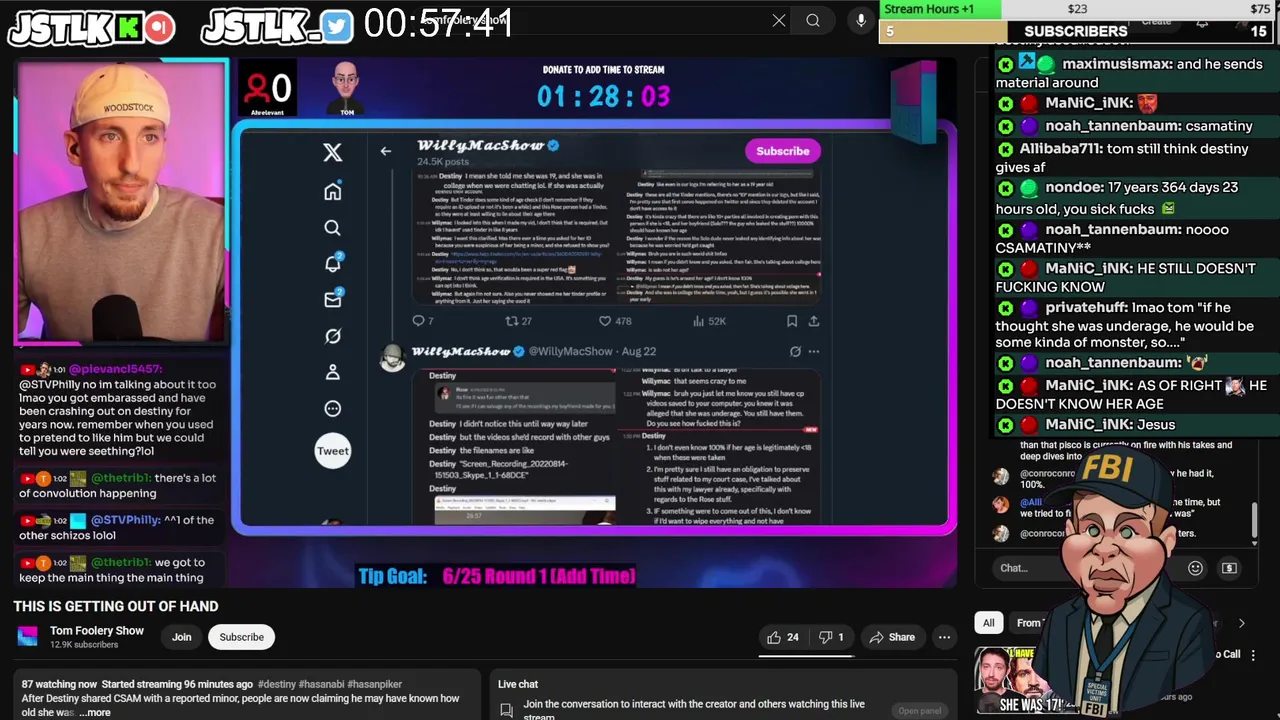Image resolution: width=1280 pixels, height=720 pixels.
Task: Click the Share button
Action: [x=892, y=637]
